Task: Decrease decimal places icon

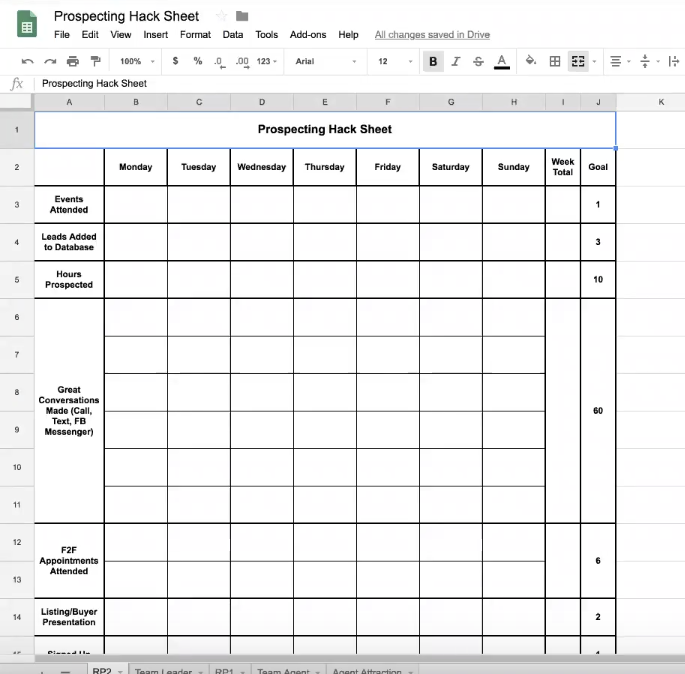Action: coord(220,62)
